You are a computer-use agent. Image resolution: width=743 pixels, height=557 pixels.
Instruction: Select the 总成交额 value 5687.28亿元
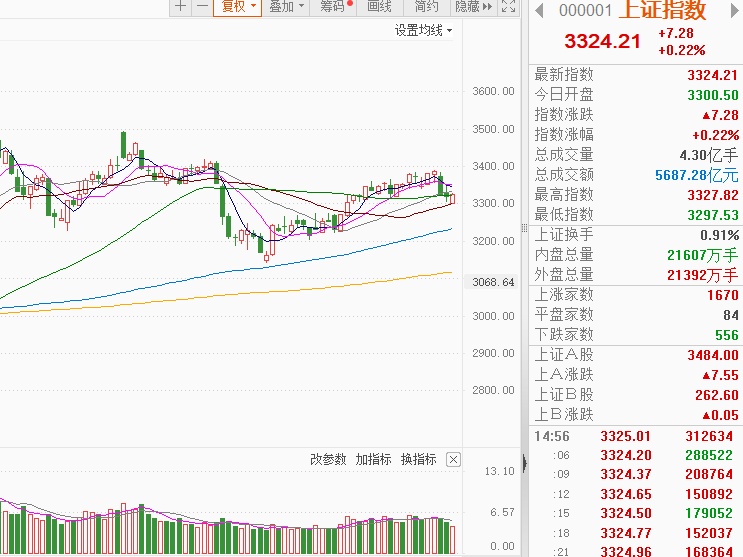697,175
